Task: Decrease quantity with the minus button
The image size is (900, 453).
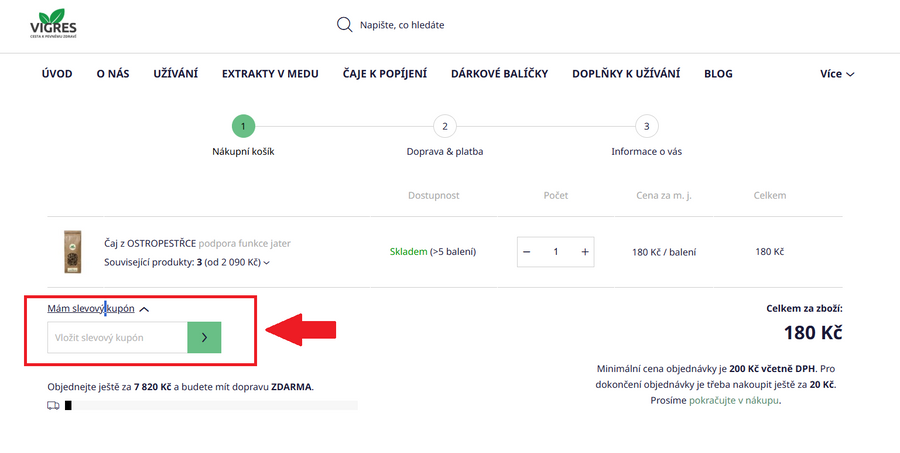Action: coord(527,252)
